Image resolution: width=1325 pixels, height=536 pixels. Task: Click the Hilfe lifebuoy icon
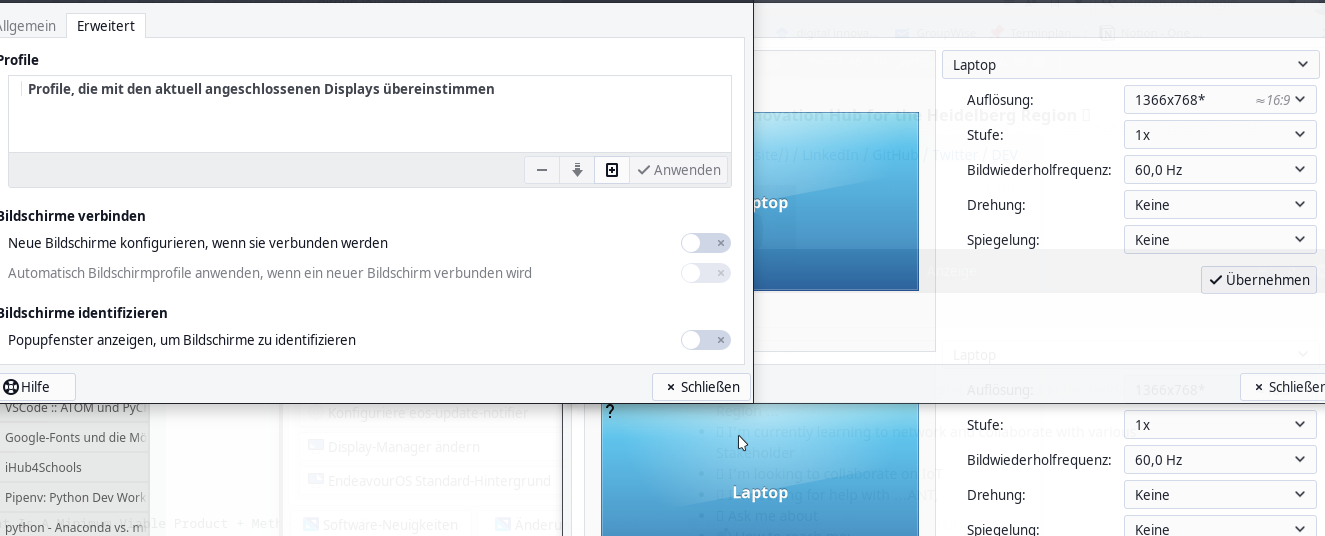(11, 387)
